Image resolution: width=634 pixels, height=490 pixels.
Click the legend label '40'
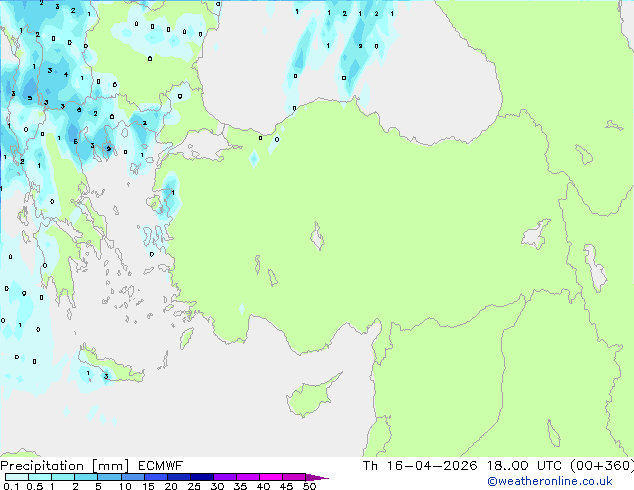(263, 486)
